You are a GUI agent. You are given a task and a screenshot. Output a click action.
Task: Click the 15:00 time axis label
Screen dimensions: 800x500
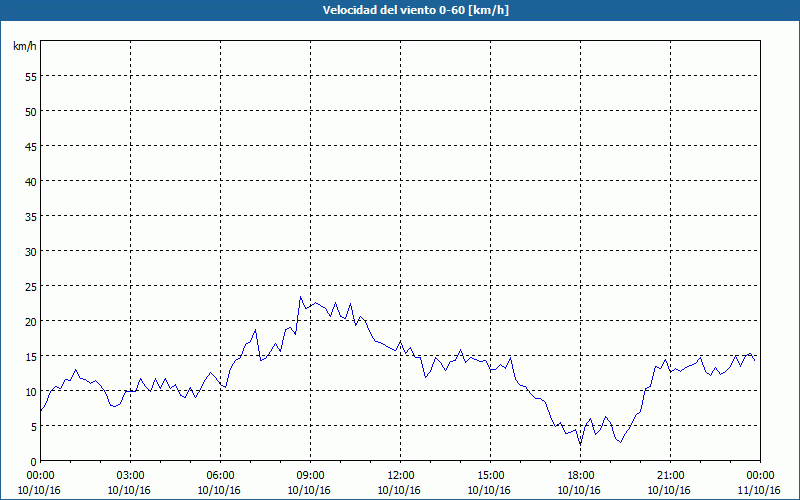(490, 475)
